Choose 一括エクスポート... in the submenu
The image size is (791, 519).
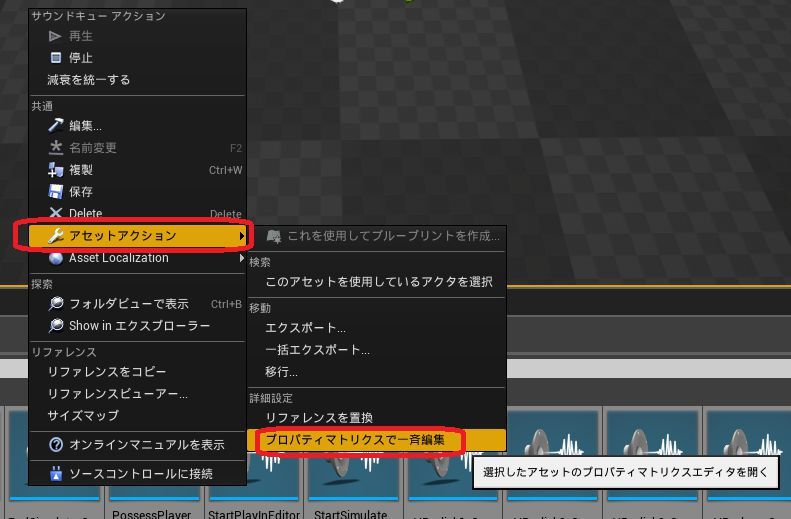tap(377, 350)
